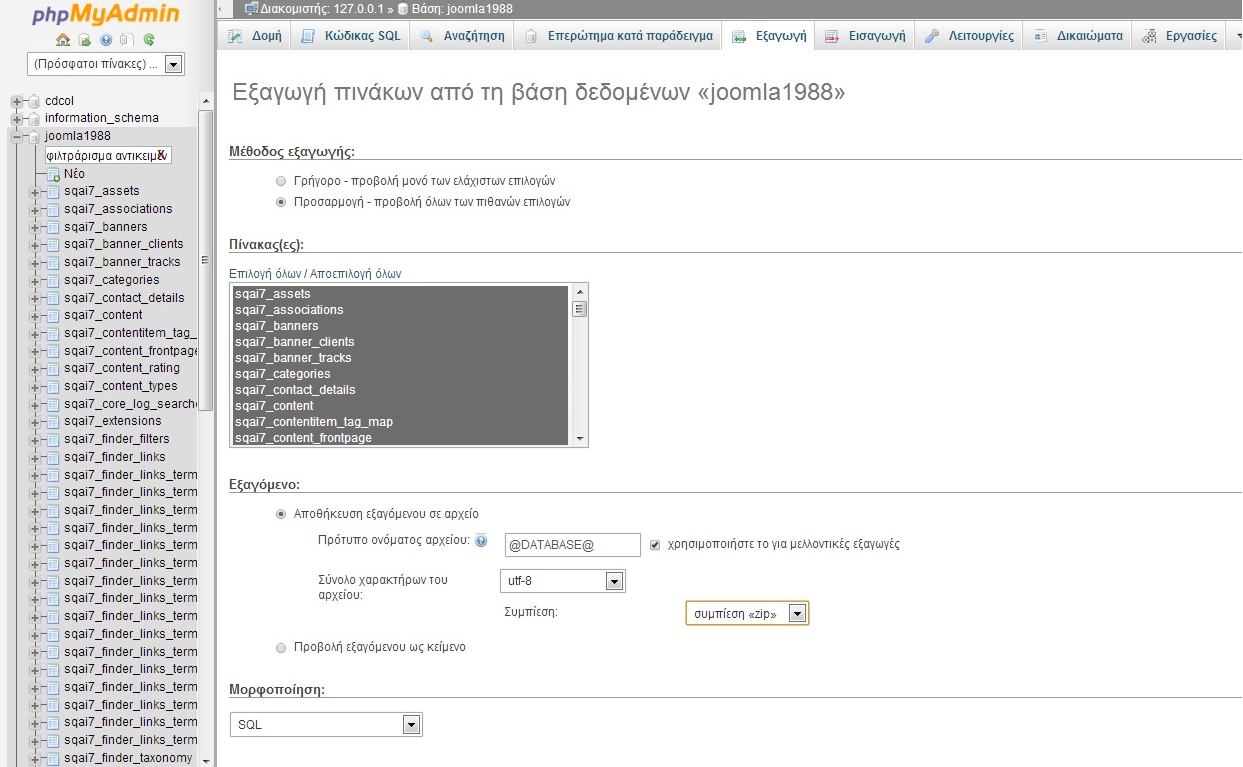Screen dimensions: 1243x767
Task: Click the table icon next to sqai7_content_rating
Action: pyautogui.click(x=53, y=368)
